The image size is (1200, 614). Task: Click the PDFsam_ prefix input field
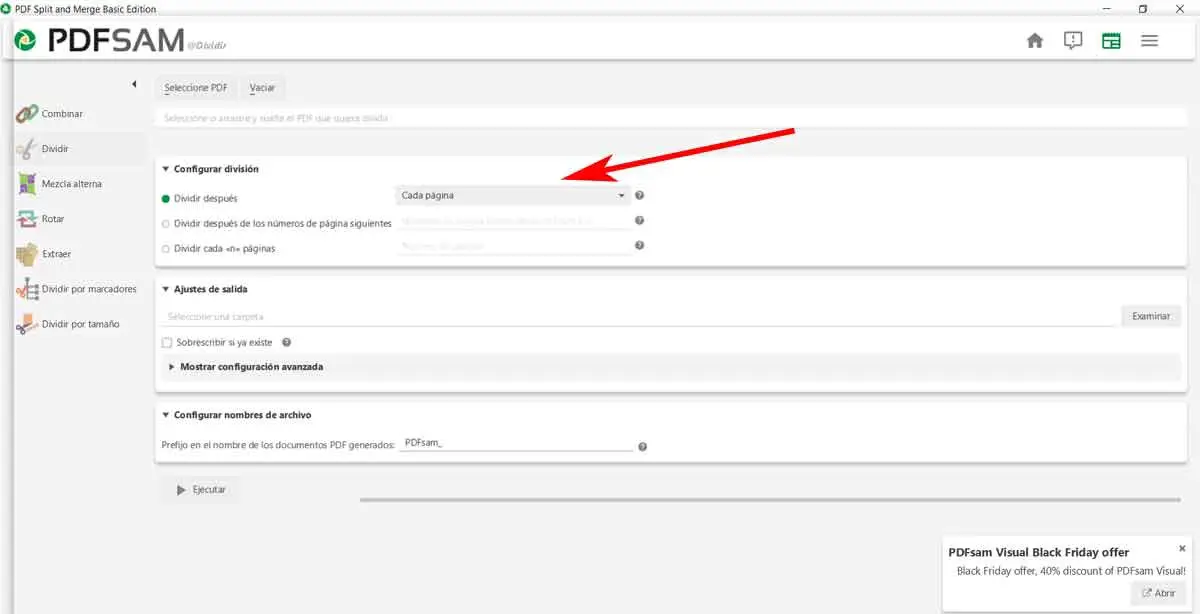pos(516,442)
